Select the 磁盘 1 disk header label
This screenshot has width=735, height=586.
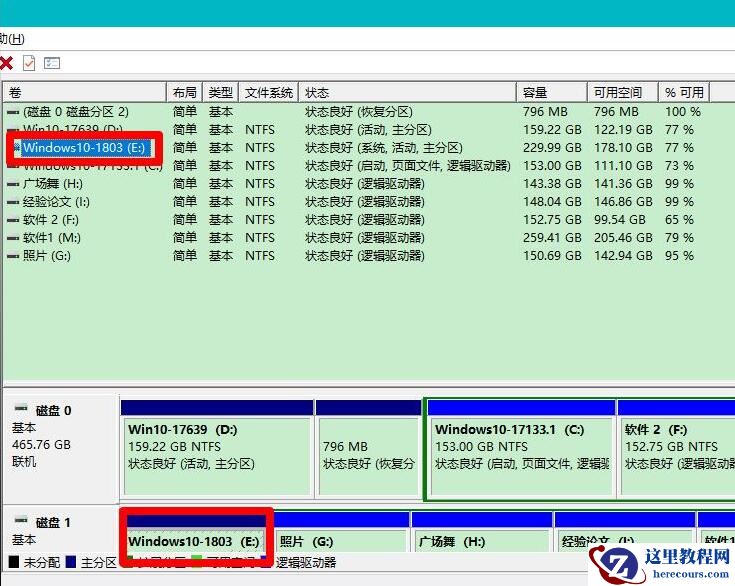click(53, 523)
